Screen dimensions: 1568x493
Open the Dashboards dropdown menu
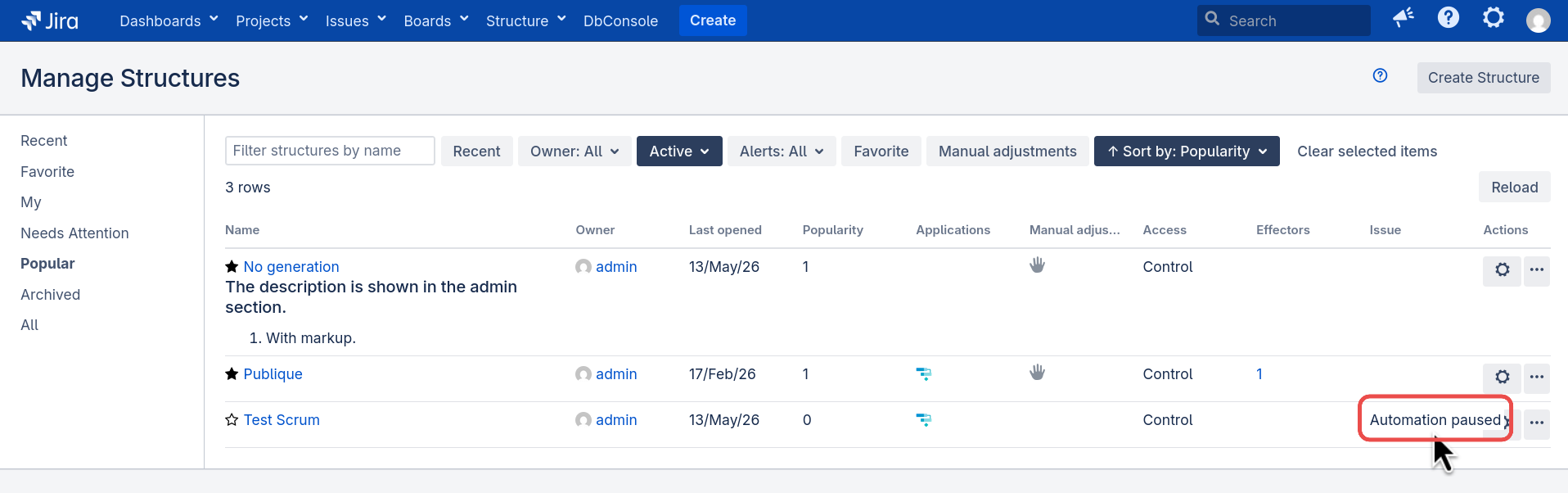(x=169, y=20)
